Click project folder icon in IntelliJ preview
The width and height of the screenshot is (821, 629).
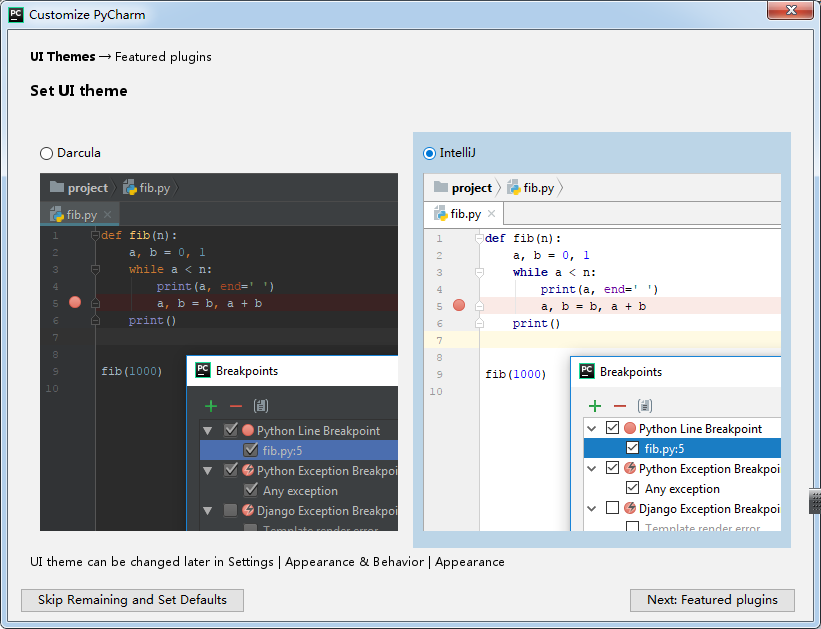(441, 187)
